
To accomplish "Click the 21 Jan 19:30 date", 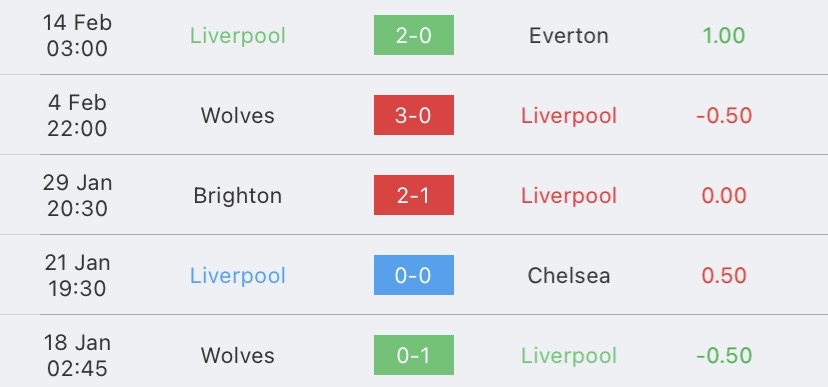I will pos(77,276).
